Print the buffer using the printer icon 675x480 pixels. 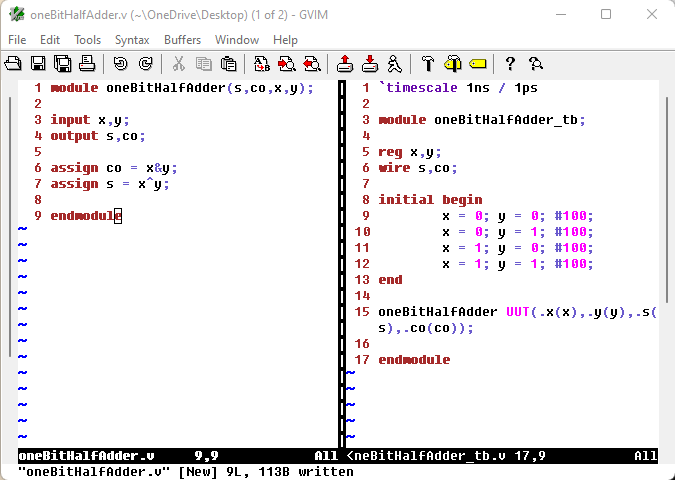(x=86, y=64)
